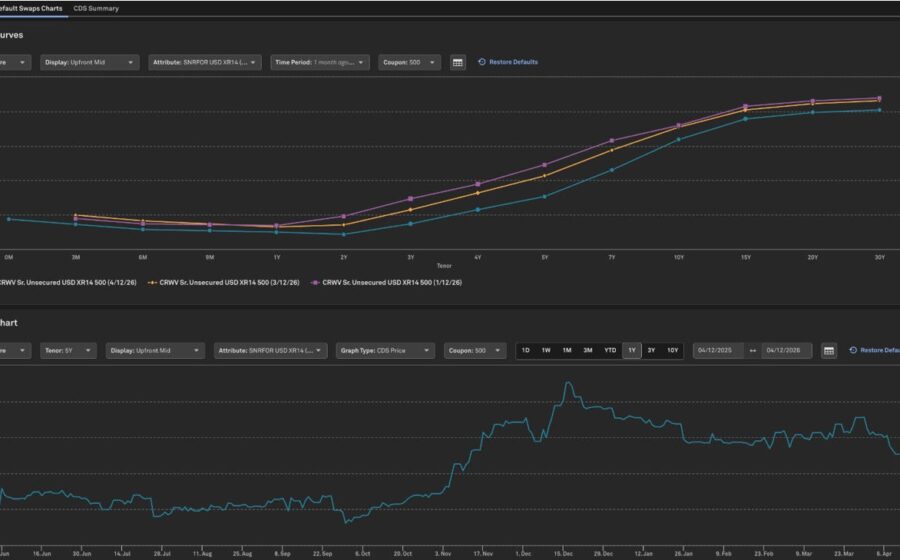Viewport: 900px width, 560px height.
Task: Open chart Coupon: 500 dropdown
Action: (475, 351)
